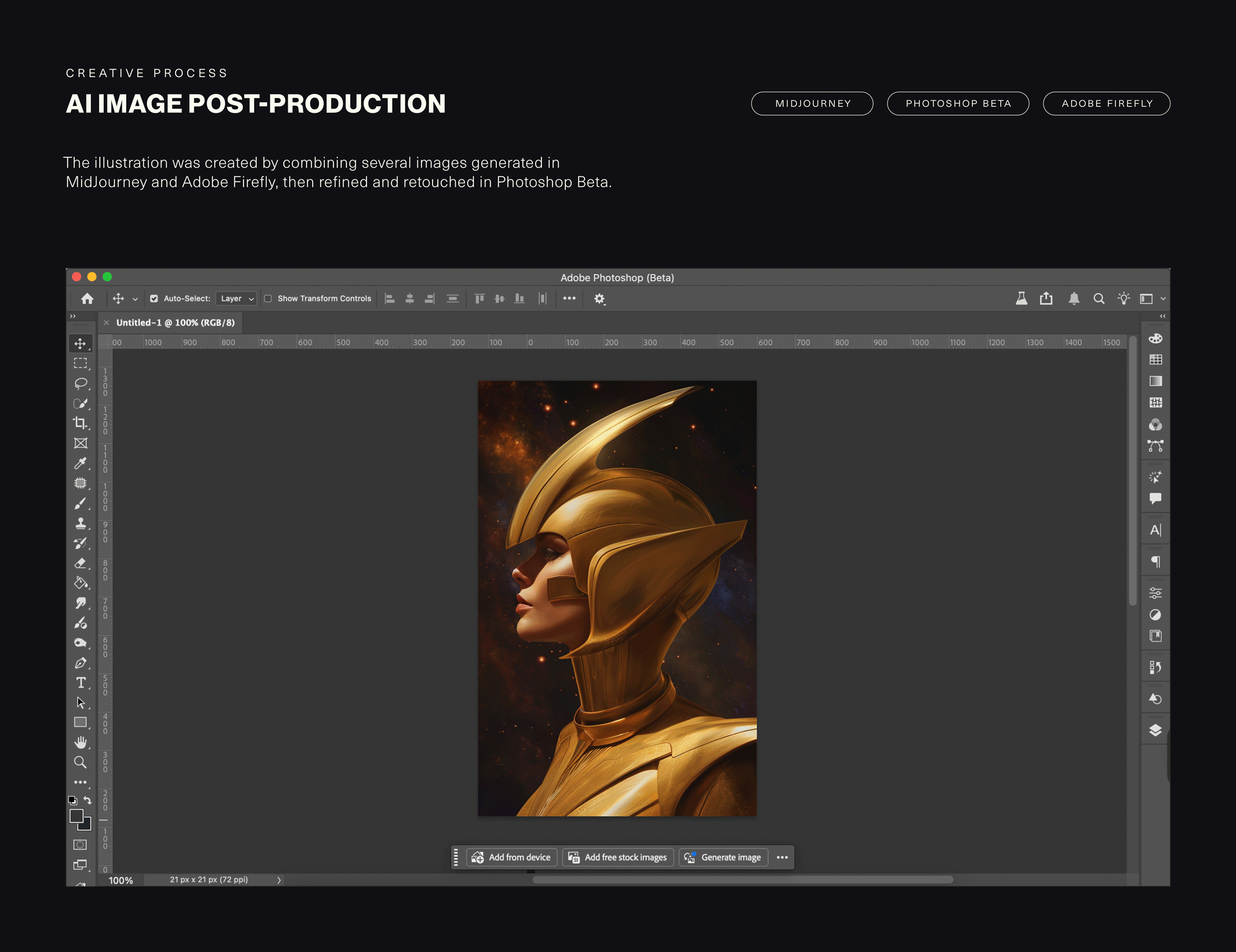Screen dimensions: 1236x952
Task: Switch to Untitled-1 document tab
Action: [175, 322]
